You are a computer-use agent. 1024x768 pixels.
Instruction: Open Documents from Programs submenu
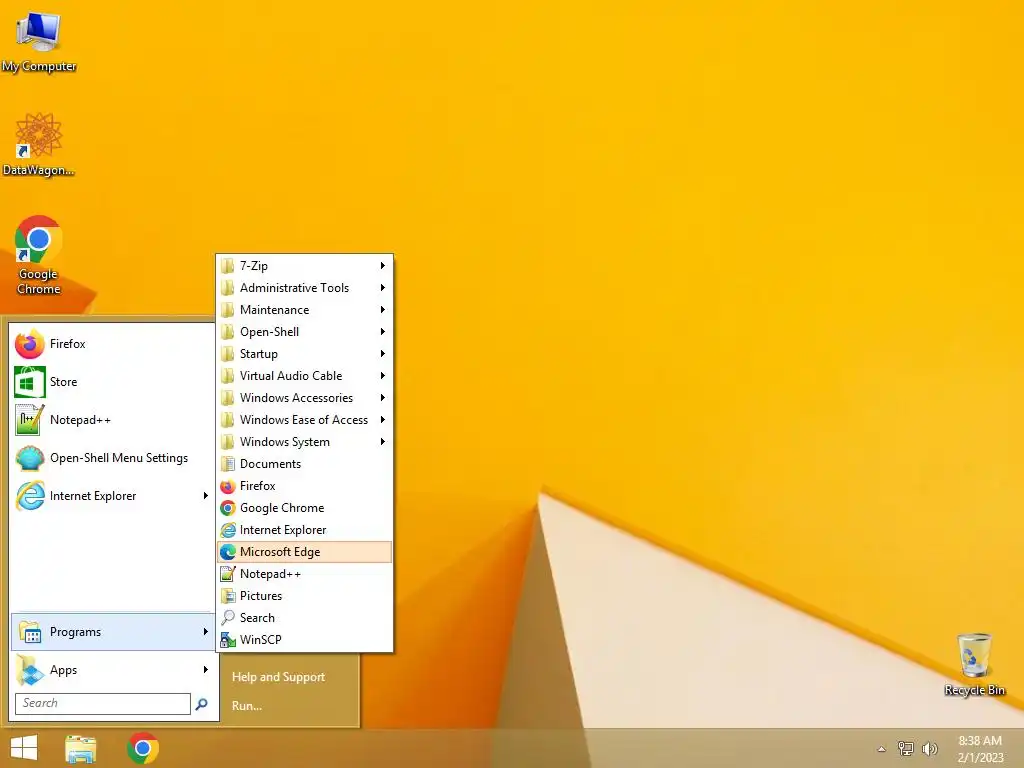pyautogui.click(x=304, y=464)
